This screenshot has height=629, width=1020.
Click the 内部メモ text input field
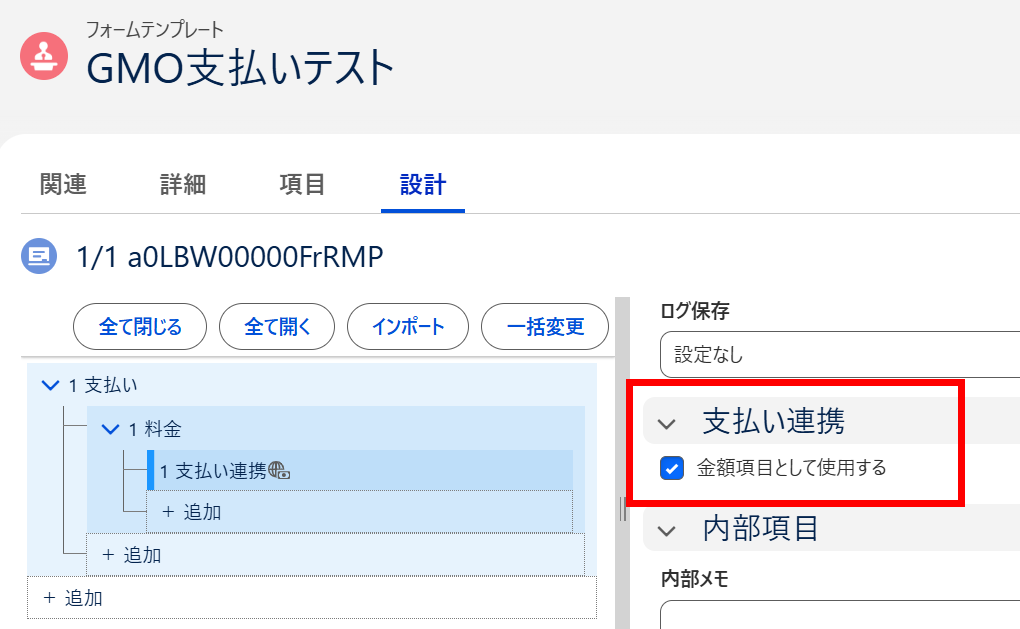[x=840, y=615]
